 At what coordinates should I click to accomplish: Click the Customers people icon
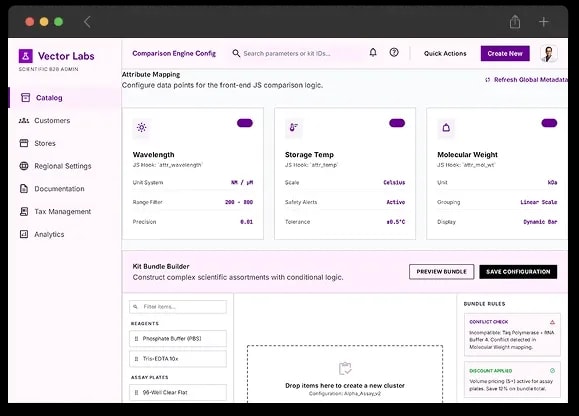(24, 121)
